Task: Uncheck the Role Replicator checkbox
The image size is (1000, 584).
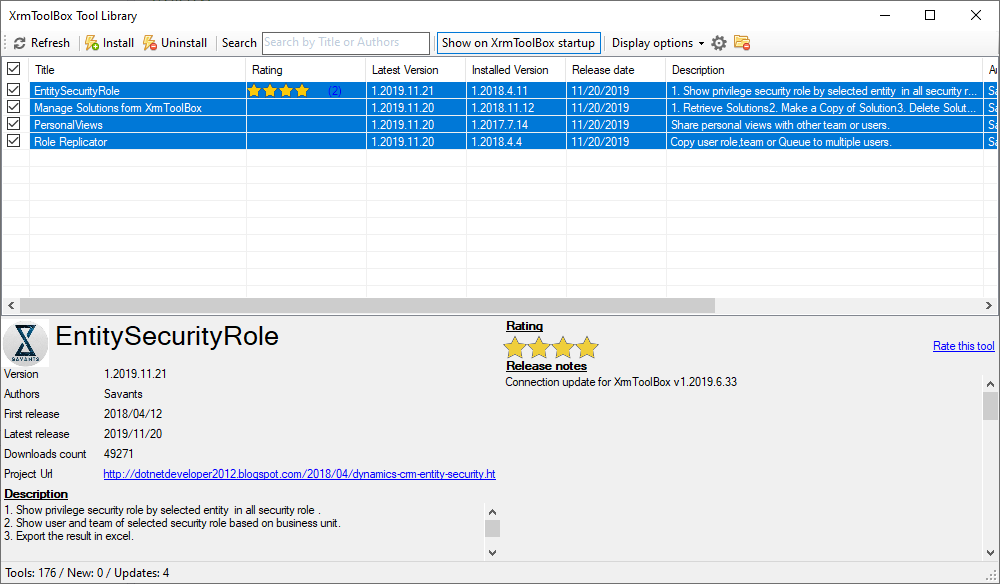Action: 13,141
